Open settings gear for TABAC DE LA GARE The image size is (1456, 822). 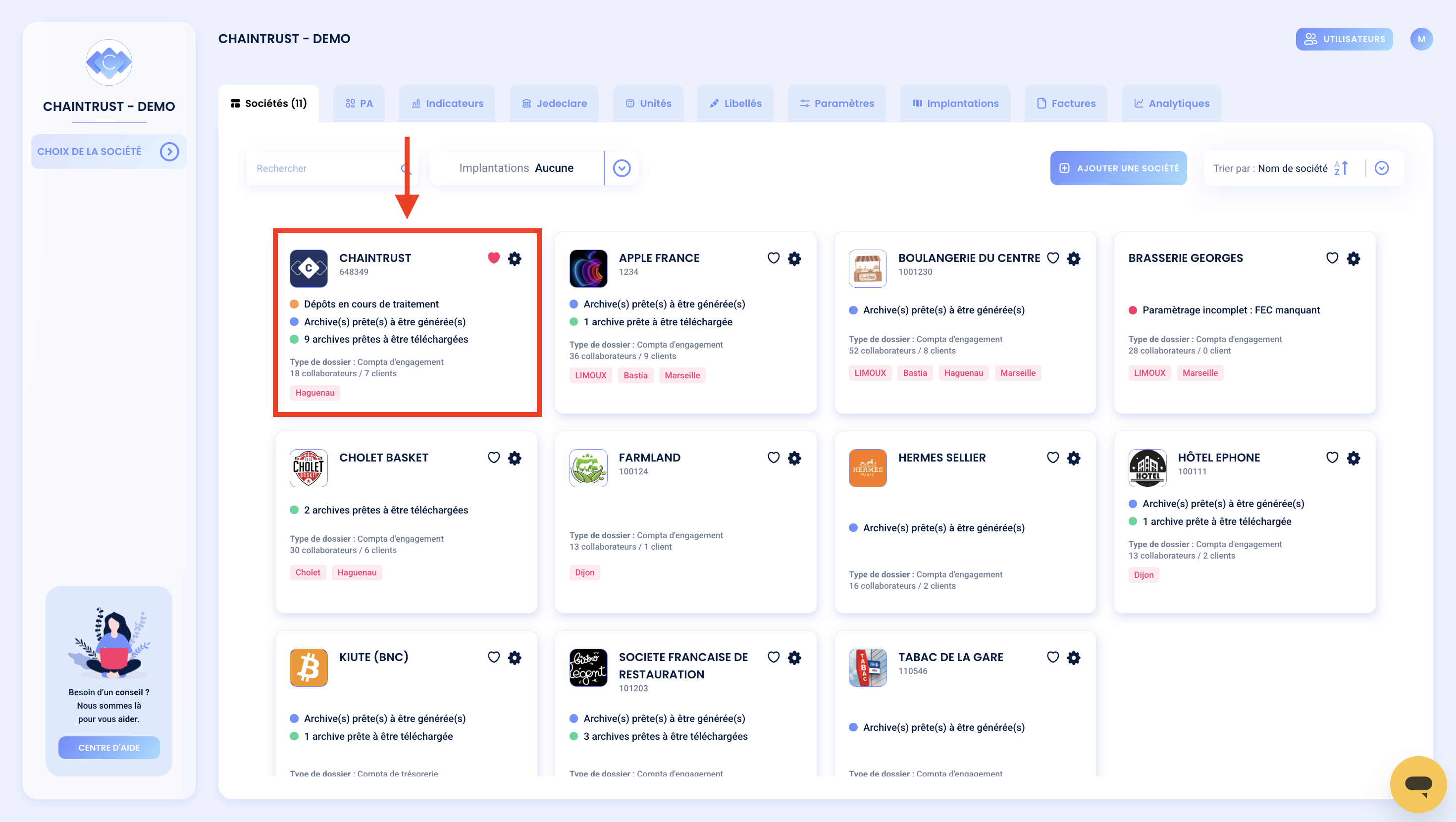1073,658
